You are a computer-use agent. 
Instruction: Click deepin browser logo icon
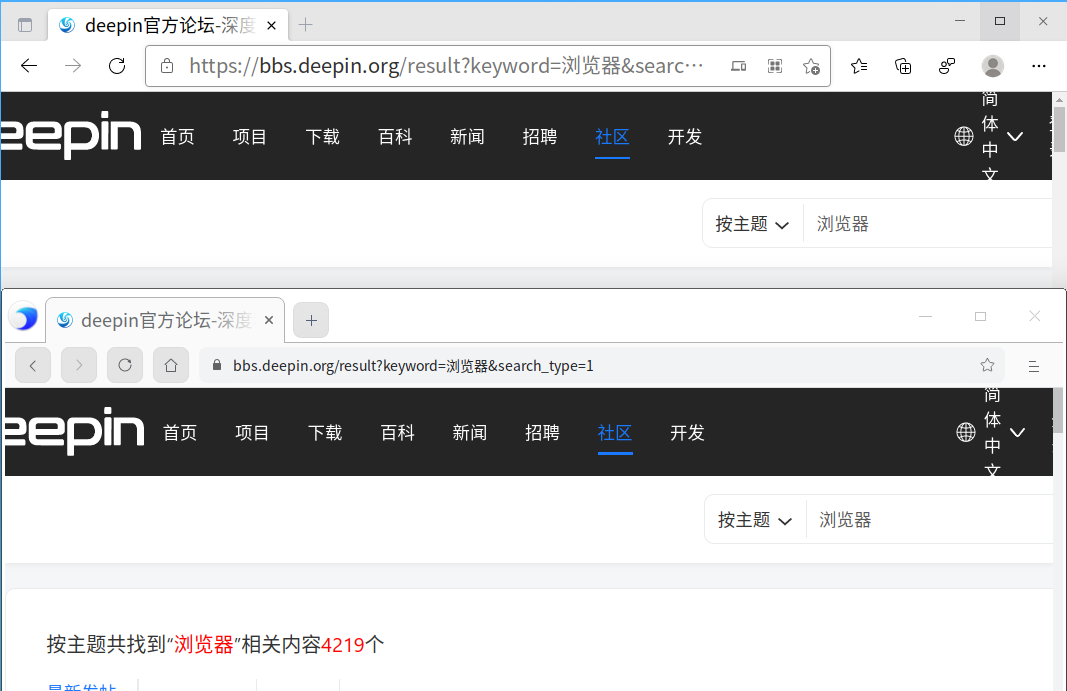click(24, 318)
